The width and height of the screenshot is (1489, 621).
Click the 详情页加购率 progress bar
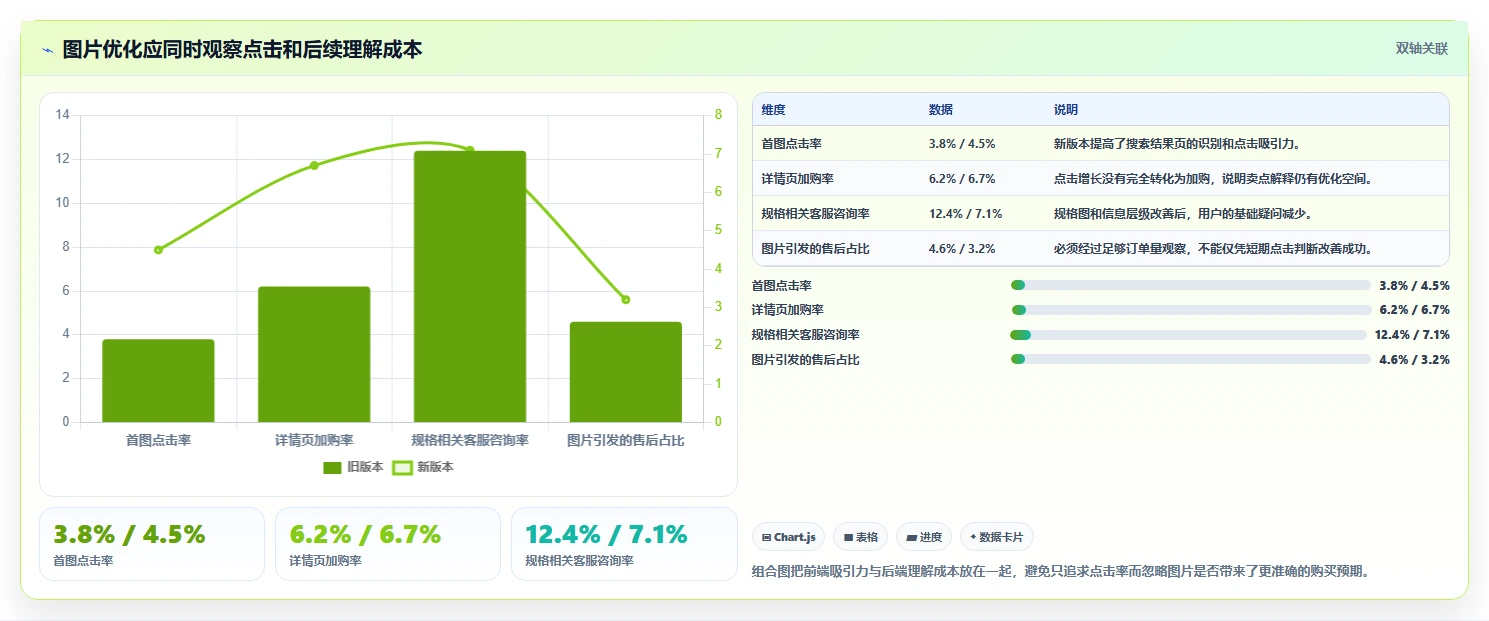(x=1191, y=310)
